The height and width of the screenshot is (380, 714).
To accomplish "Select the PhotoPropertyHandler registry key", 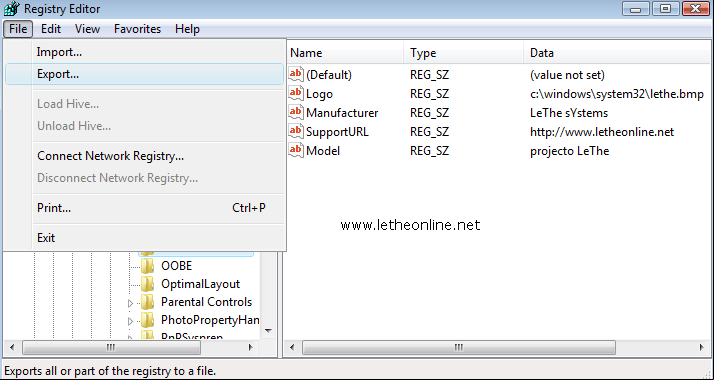I will point(210,320).
